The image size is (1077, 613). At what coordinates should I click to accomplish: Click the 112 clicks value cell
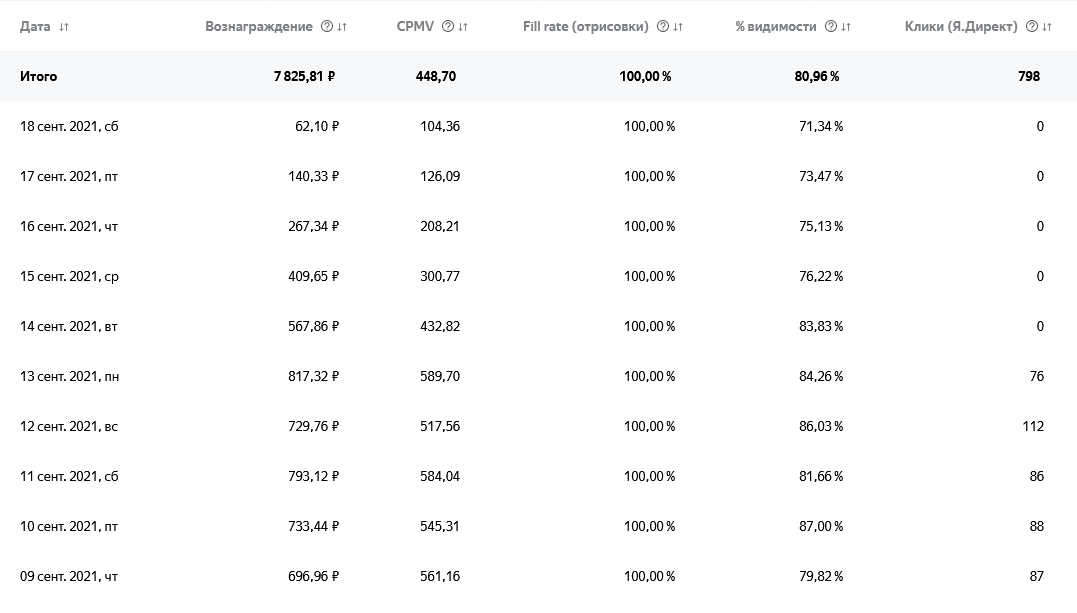[x=1033, y=426]
